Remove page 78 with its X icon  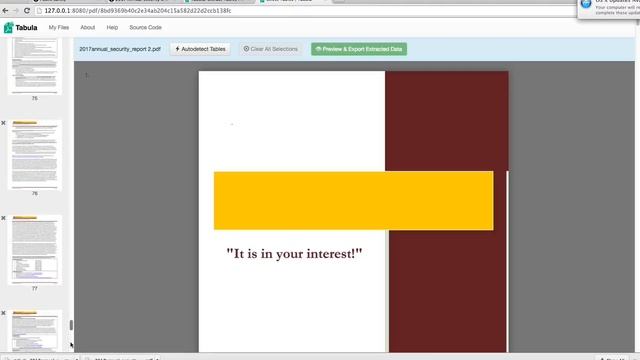point(3,313)
